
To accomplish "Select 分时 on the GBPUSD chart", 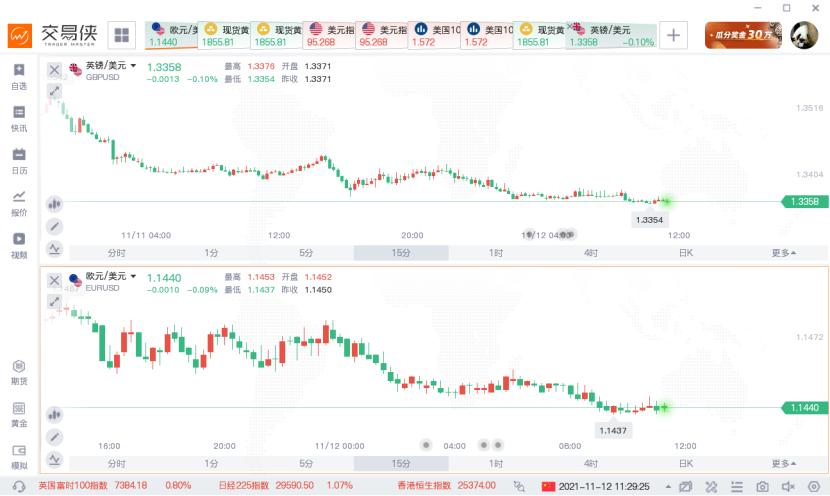I will click(116, 253).
